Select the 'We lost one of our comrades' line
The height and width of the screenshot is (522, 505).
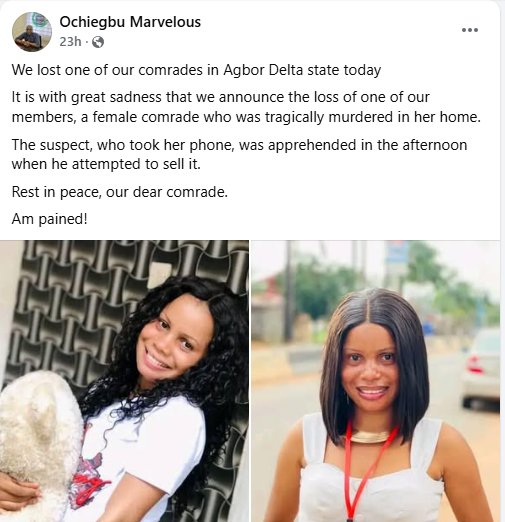point(196,70)
